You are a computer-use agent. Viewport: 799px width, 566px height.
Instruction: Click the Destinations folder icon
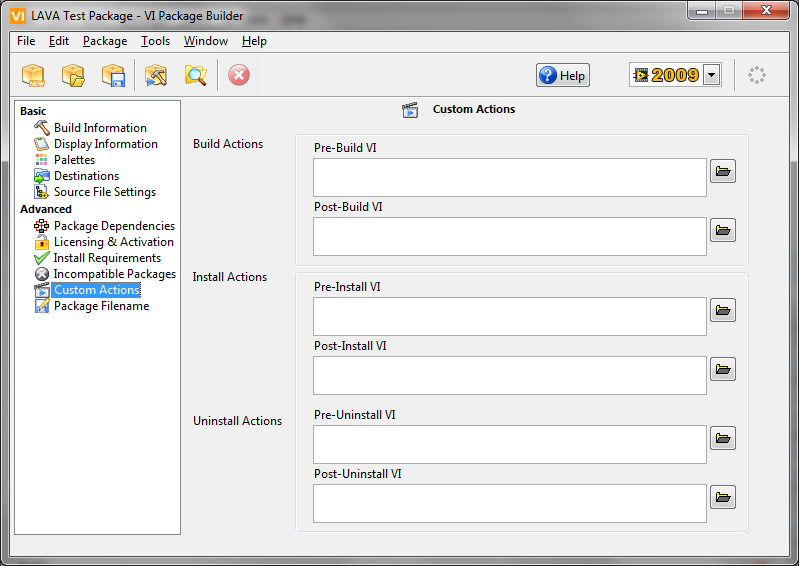41,176
